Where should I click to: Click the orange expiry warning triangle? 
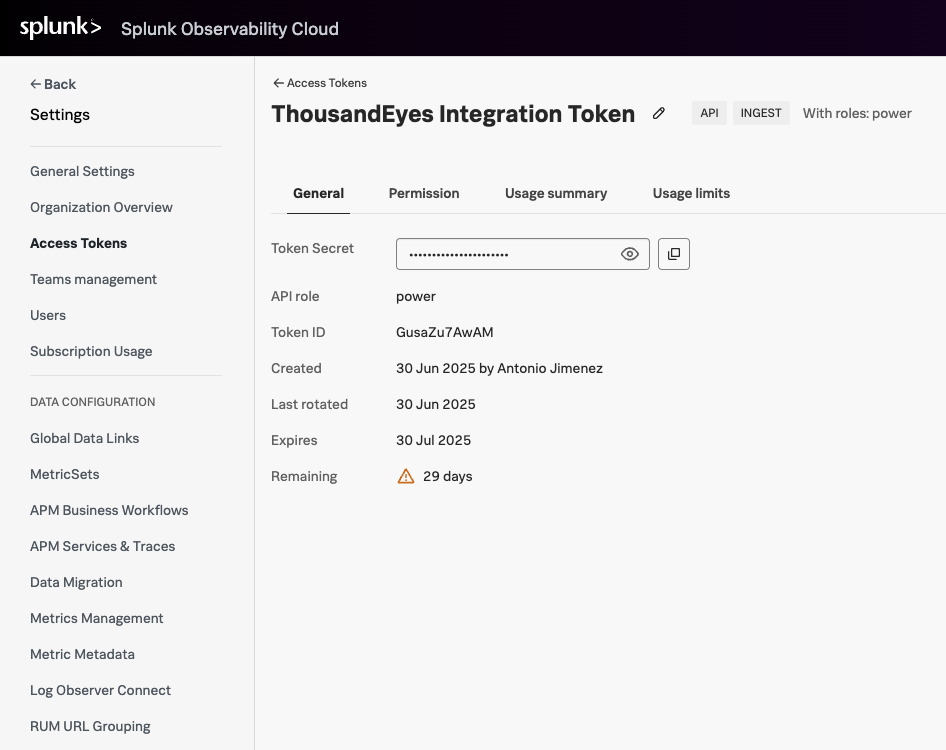[406, 477]
